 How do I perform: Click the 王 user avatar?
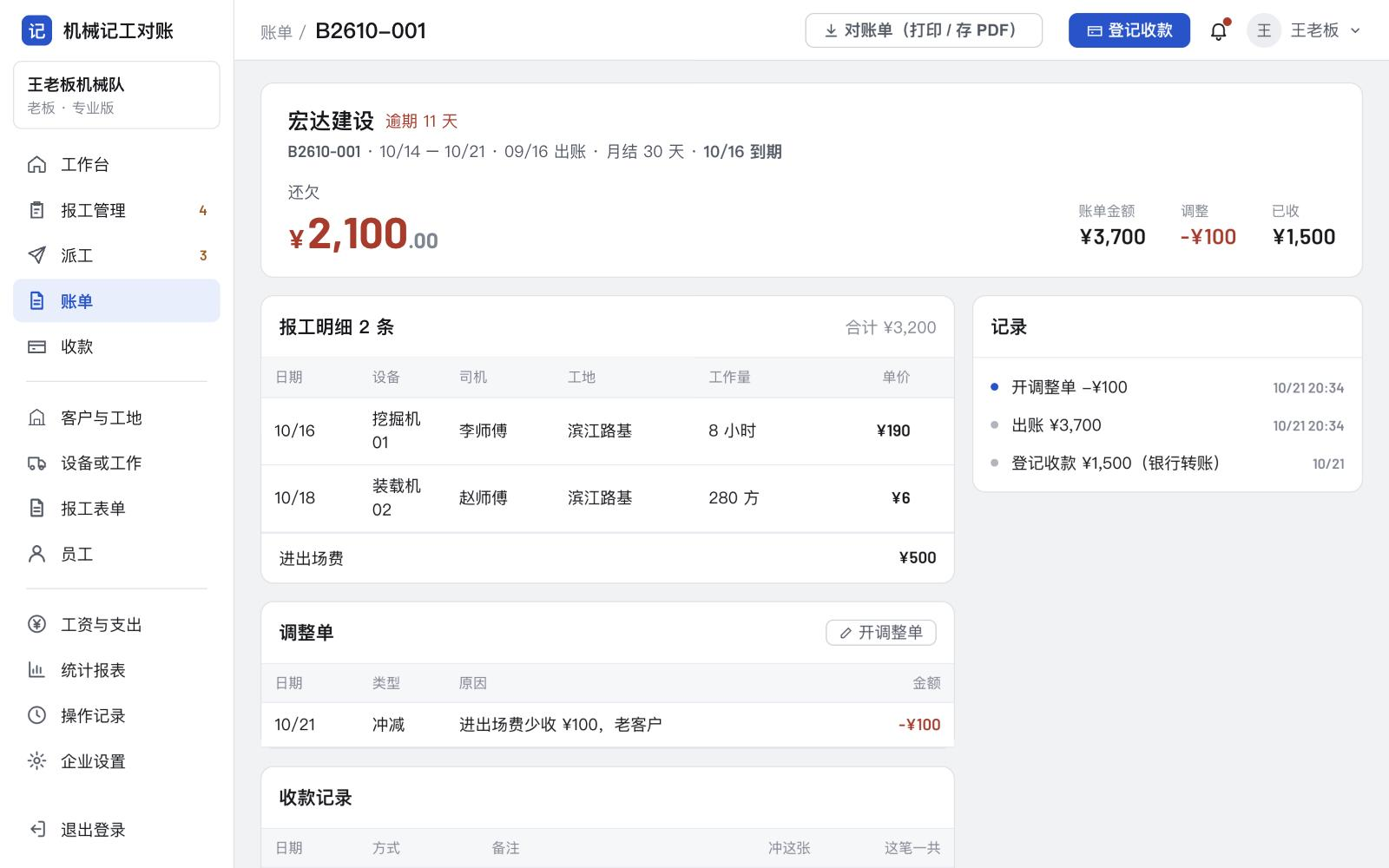[1264, 30]
